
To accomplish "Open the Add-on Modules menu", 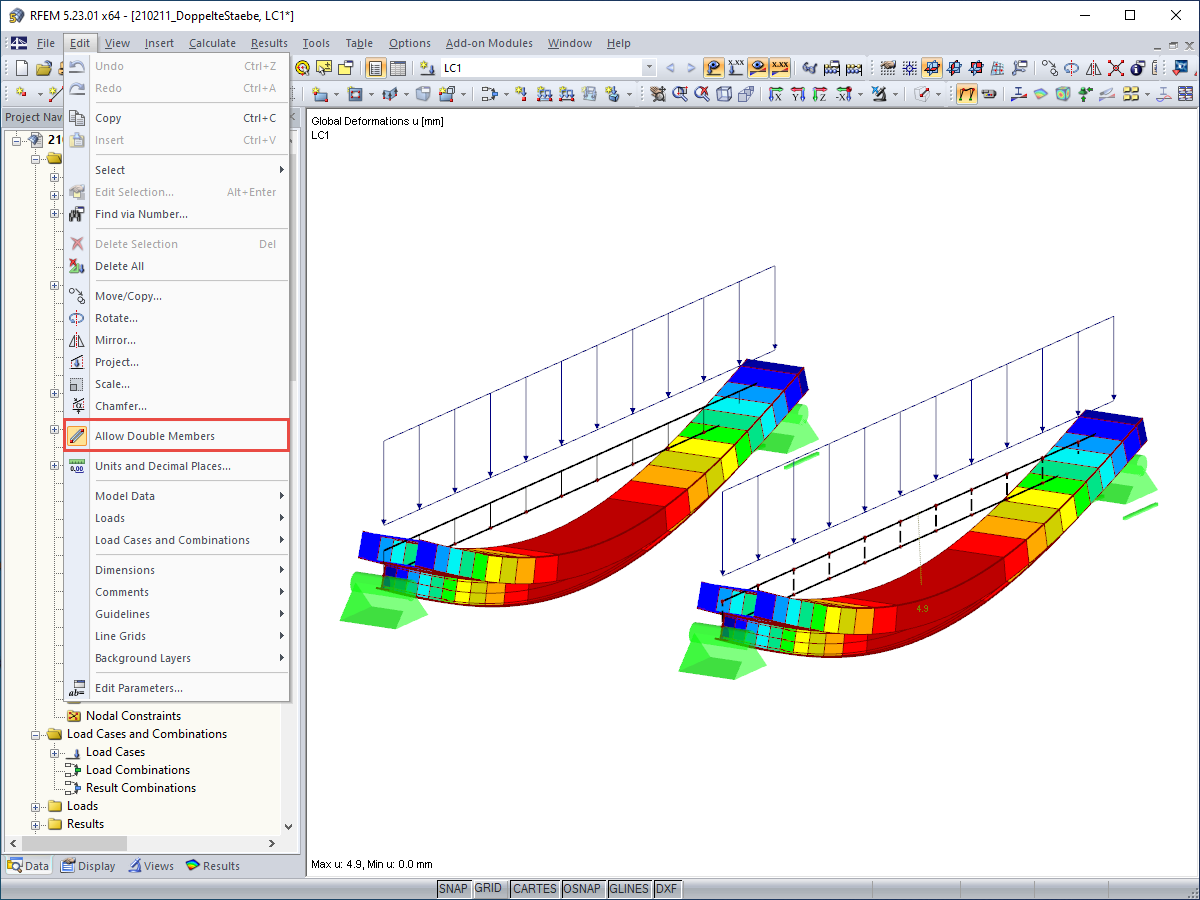I will (x=489, y=43).
